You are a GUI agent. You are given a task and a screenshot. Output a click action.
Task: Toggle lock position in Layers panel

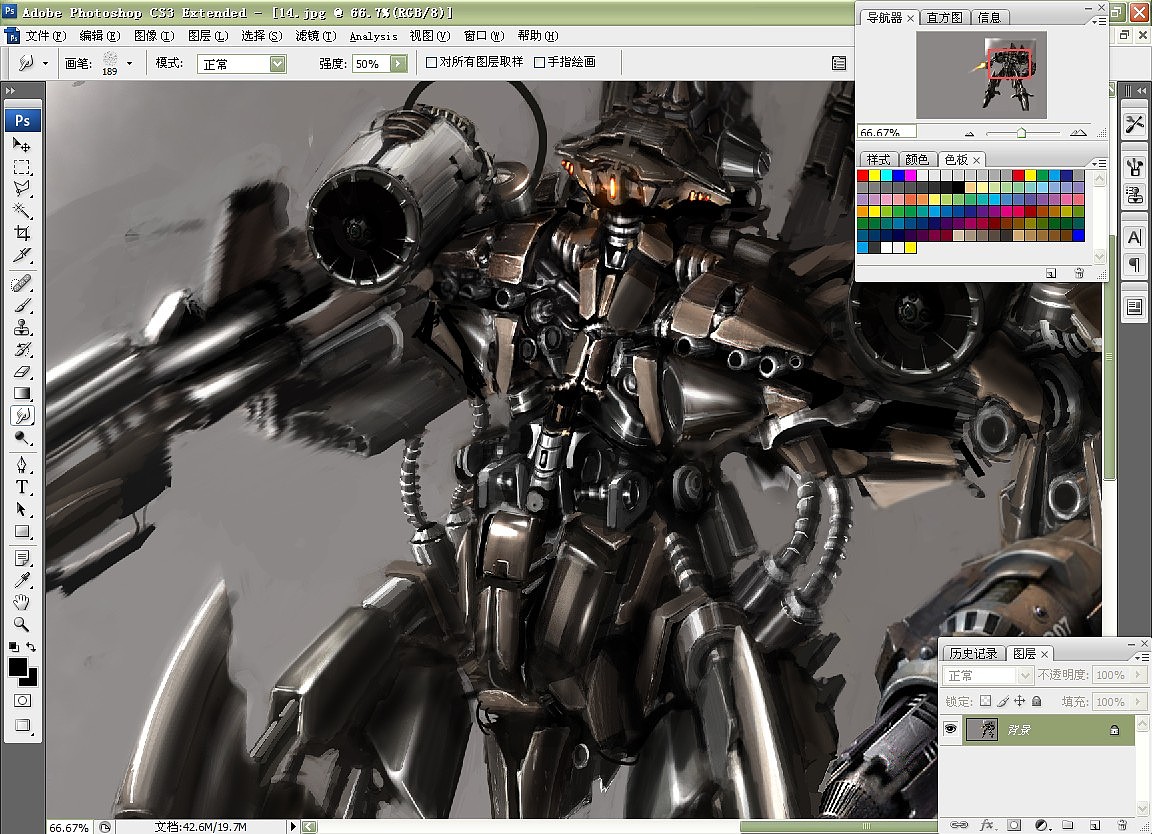click(x=1019, y=701)
